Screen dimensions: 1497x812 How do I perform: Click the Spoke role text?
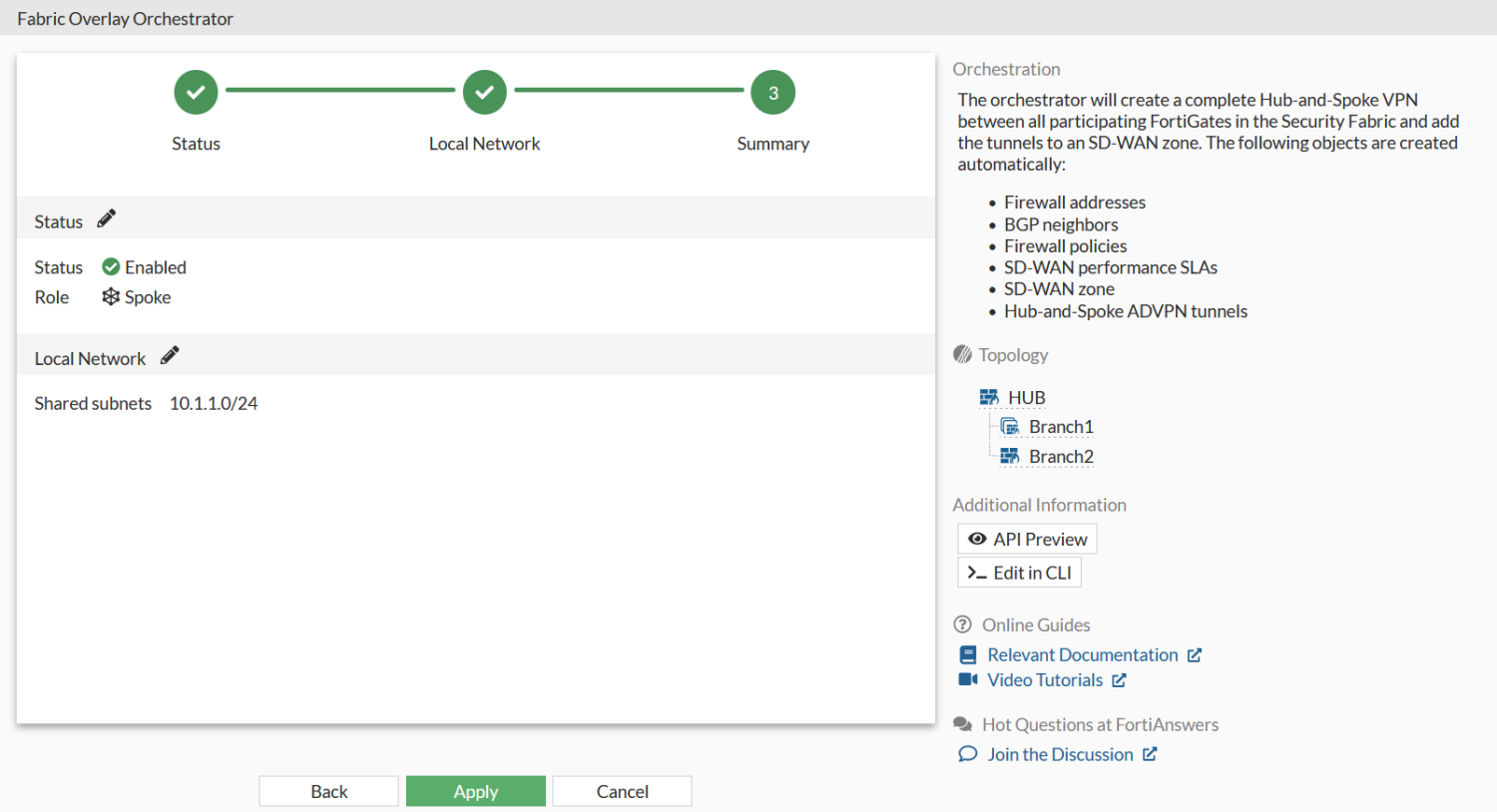point(148,297)
